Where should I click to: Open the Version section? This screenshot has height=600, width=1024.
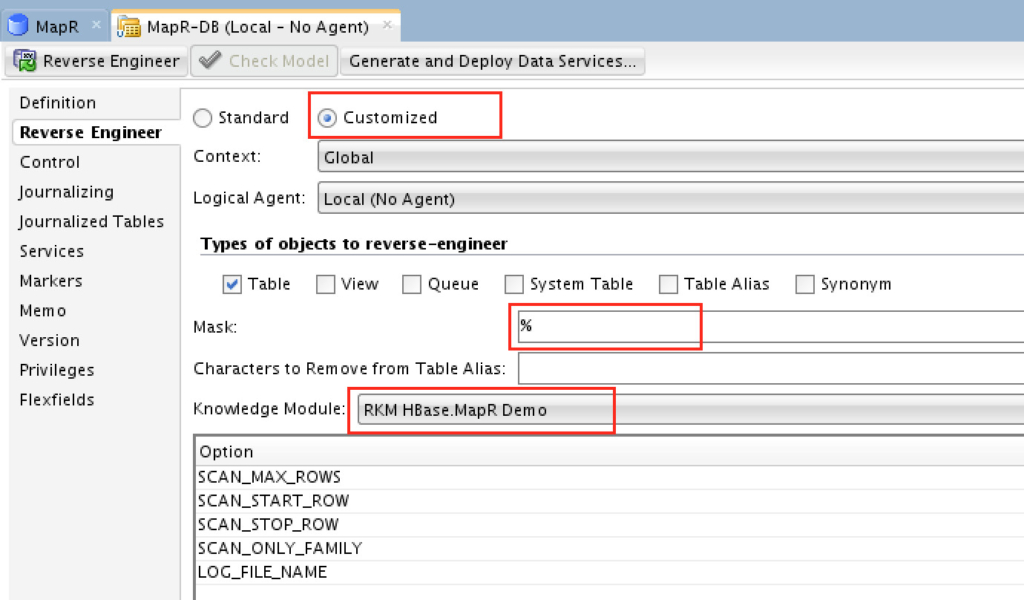pos(50,340)
